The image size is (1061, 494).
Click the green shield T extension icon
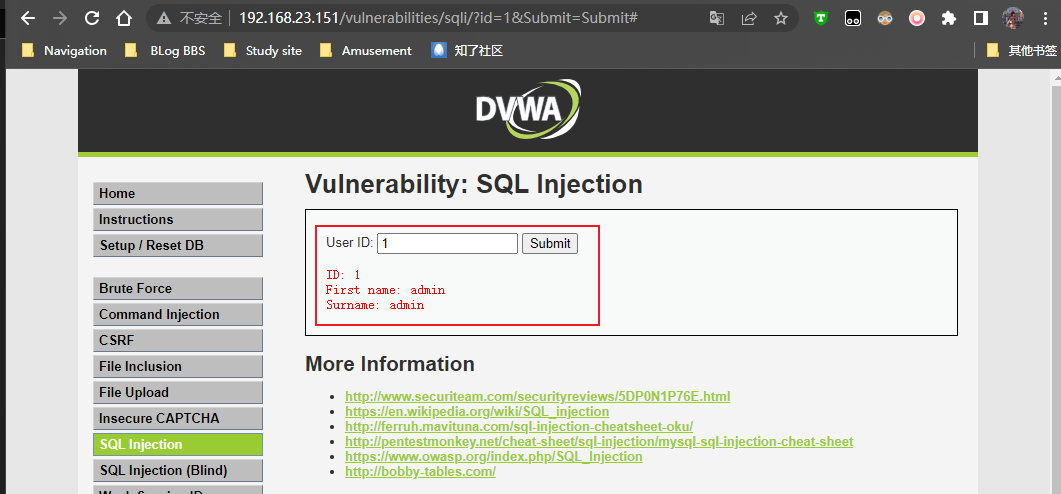click(821, 18)
